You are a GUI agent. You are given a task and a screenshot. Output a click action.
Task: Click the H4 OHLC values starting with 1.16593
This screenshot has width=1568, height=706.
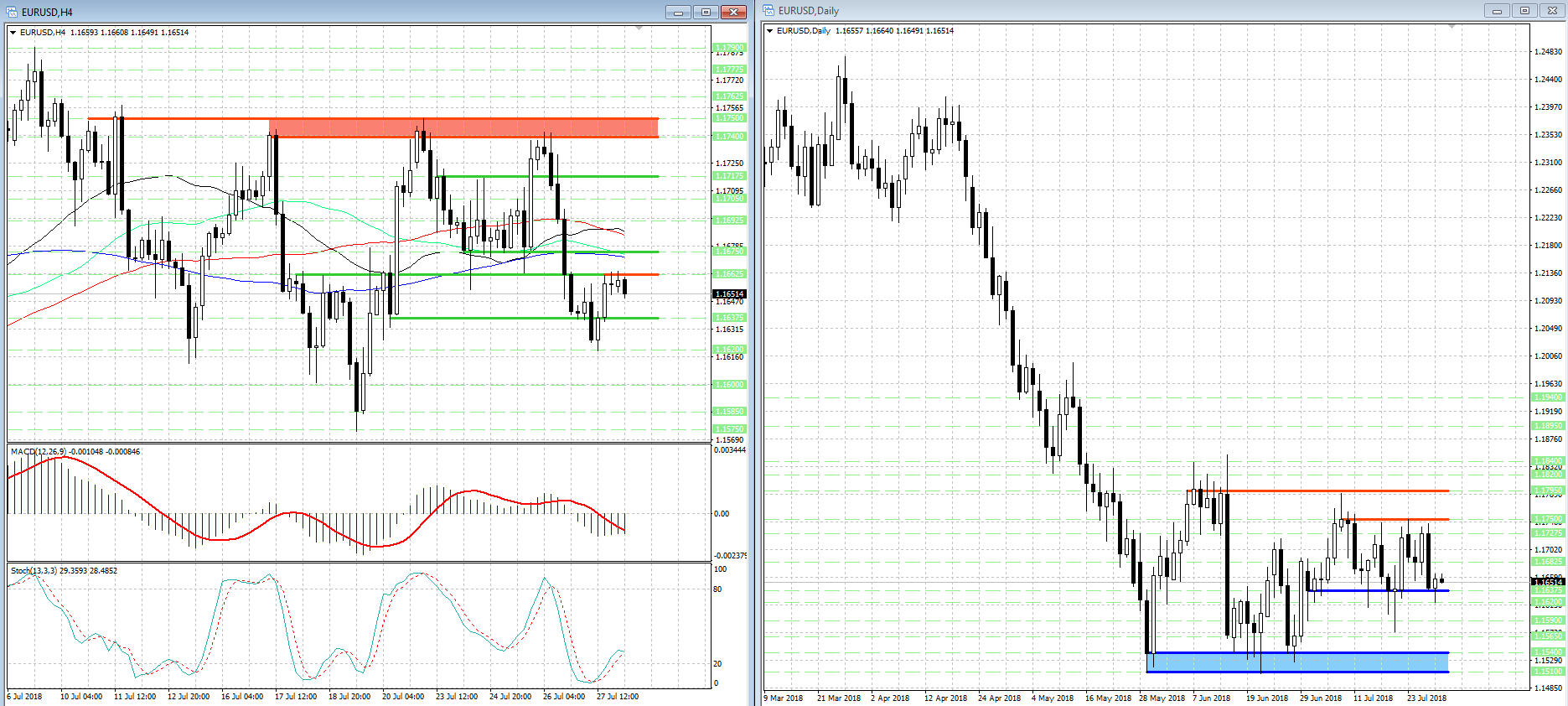point(130,33)
